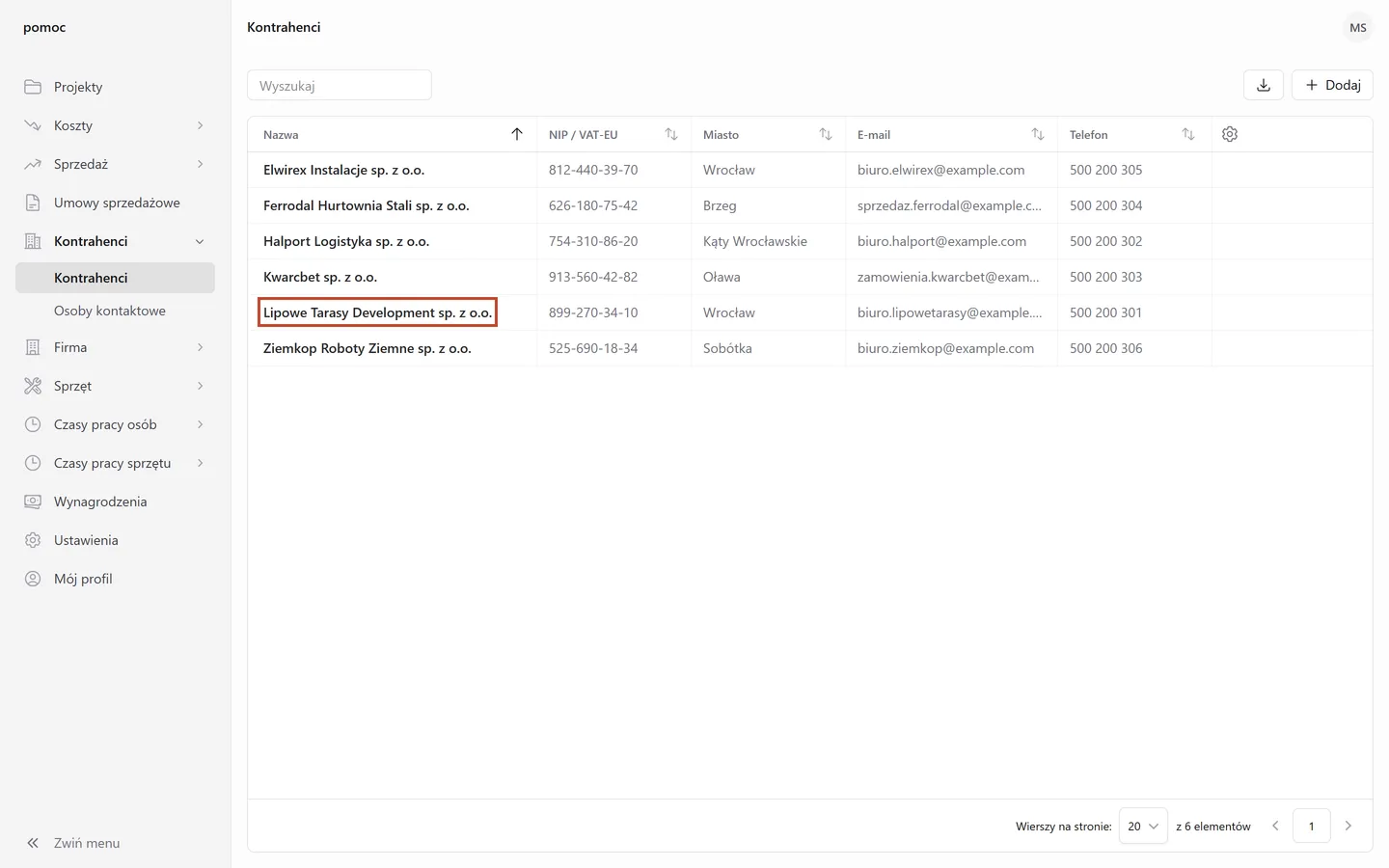Click the Sprzedaż trend-up icon
Screen dimensions: 1389x868
click(x=33, y=164)
